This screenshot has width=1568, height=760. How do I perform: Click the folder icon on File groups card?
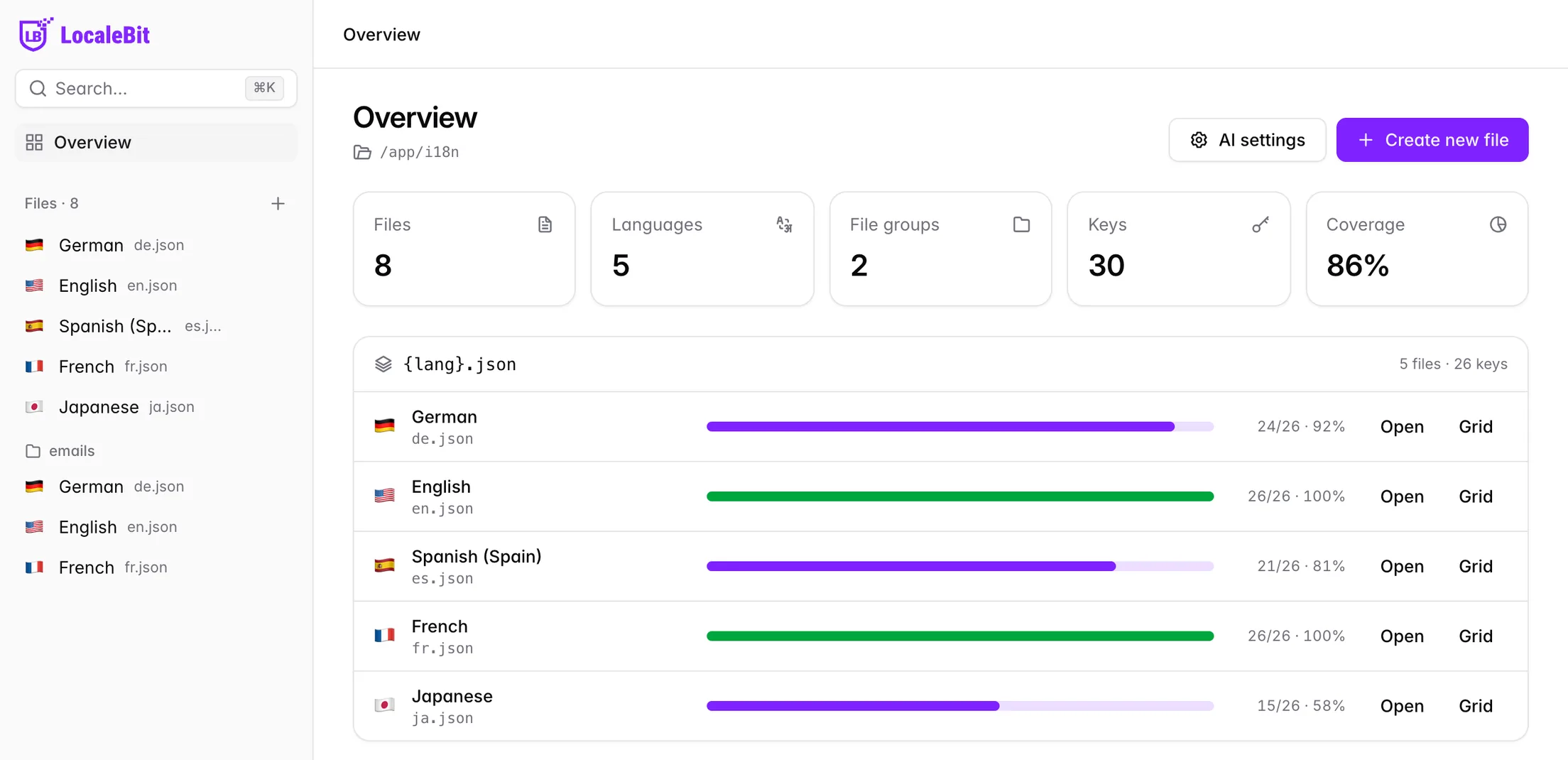(1021, 224)
